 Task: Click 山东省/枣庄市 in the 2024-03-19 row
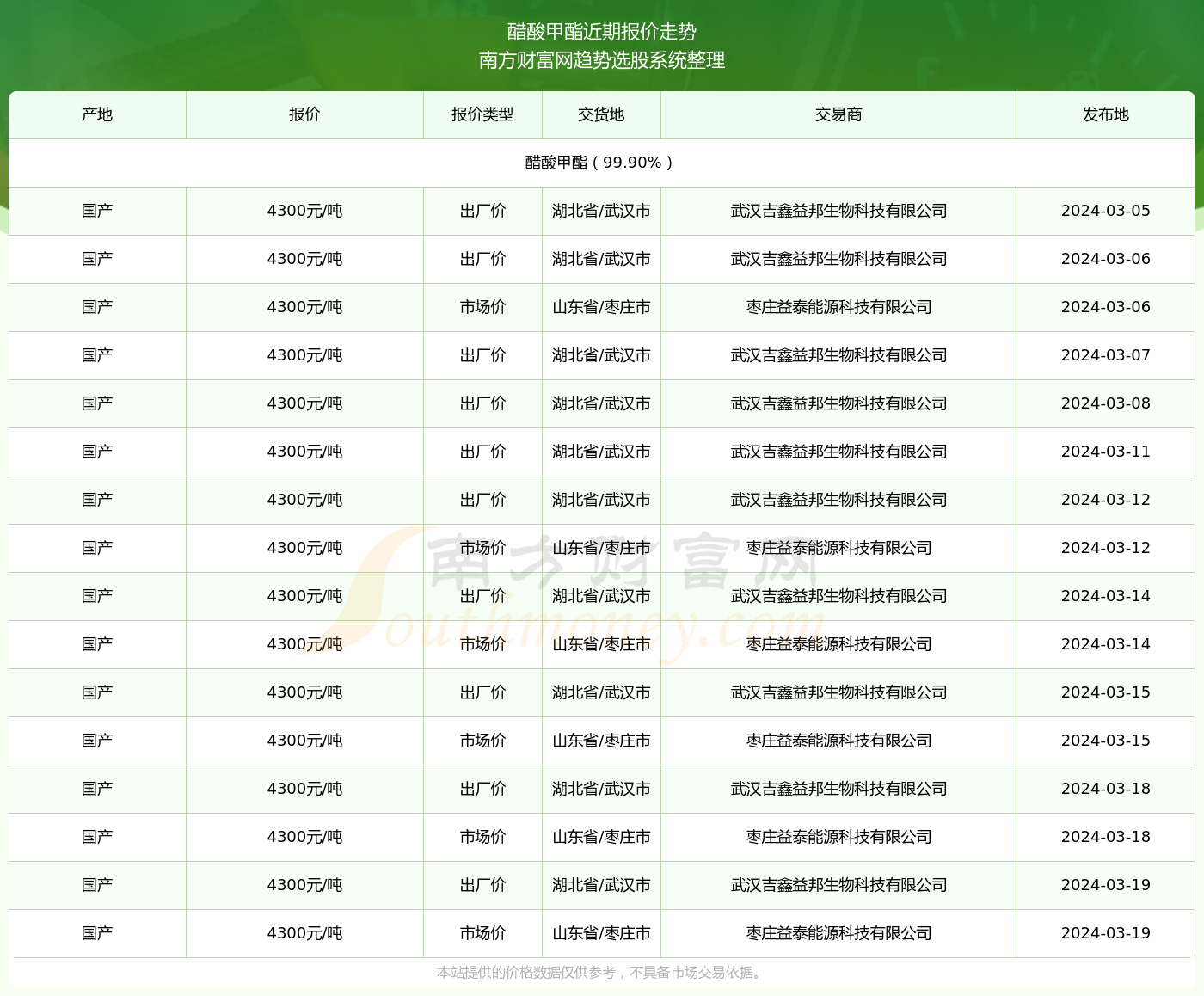[x=601, y=933]
